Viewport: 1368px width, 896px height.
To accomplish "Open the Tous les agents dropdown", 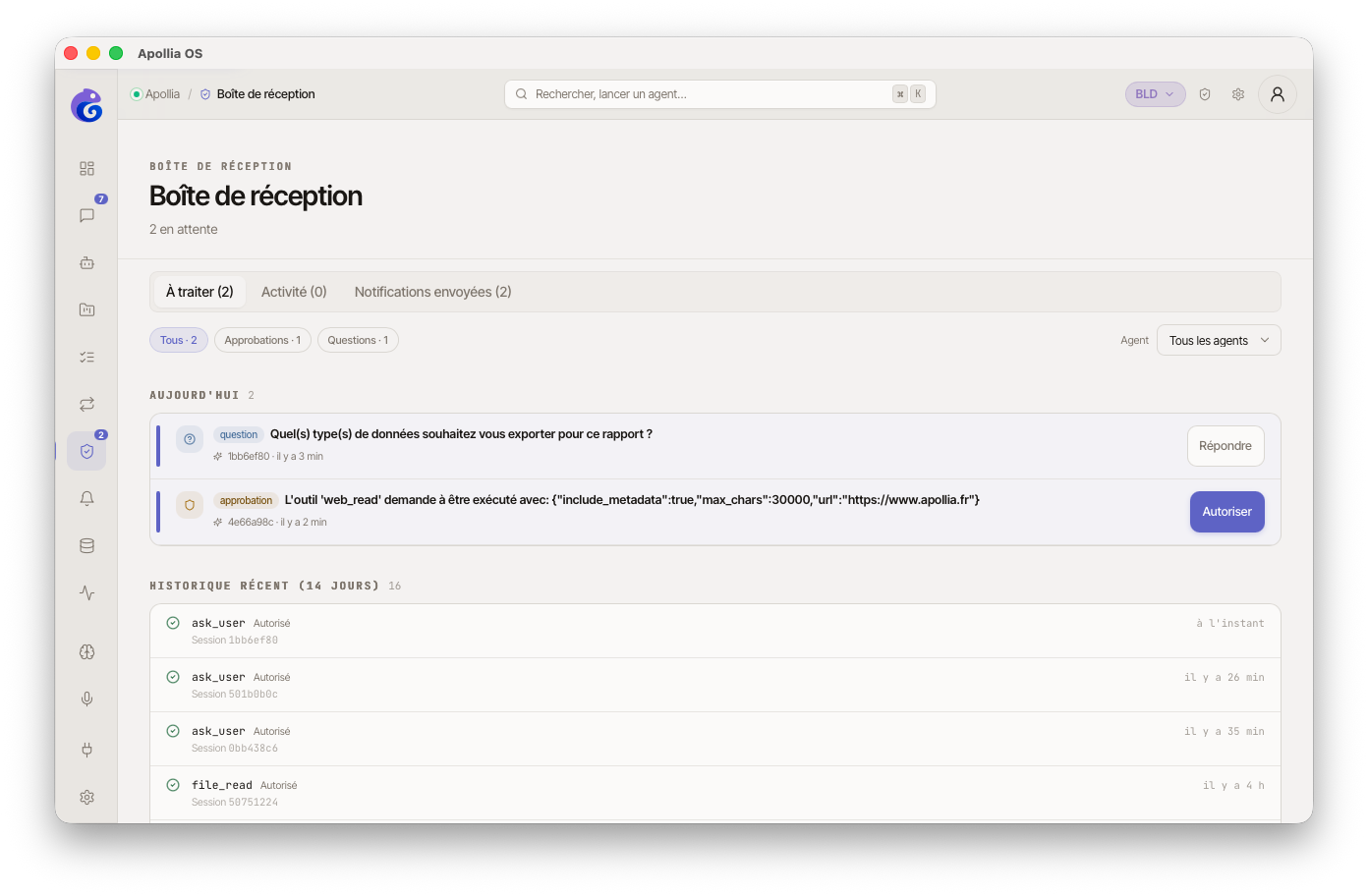I will coord(1219,340).
